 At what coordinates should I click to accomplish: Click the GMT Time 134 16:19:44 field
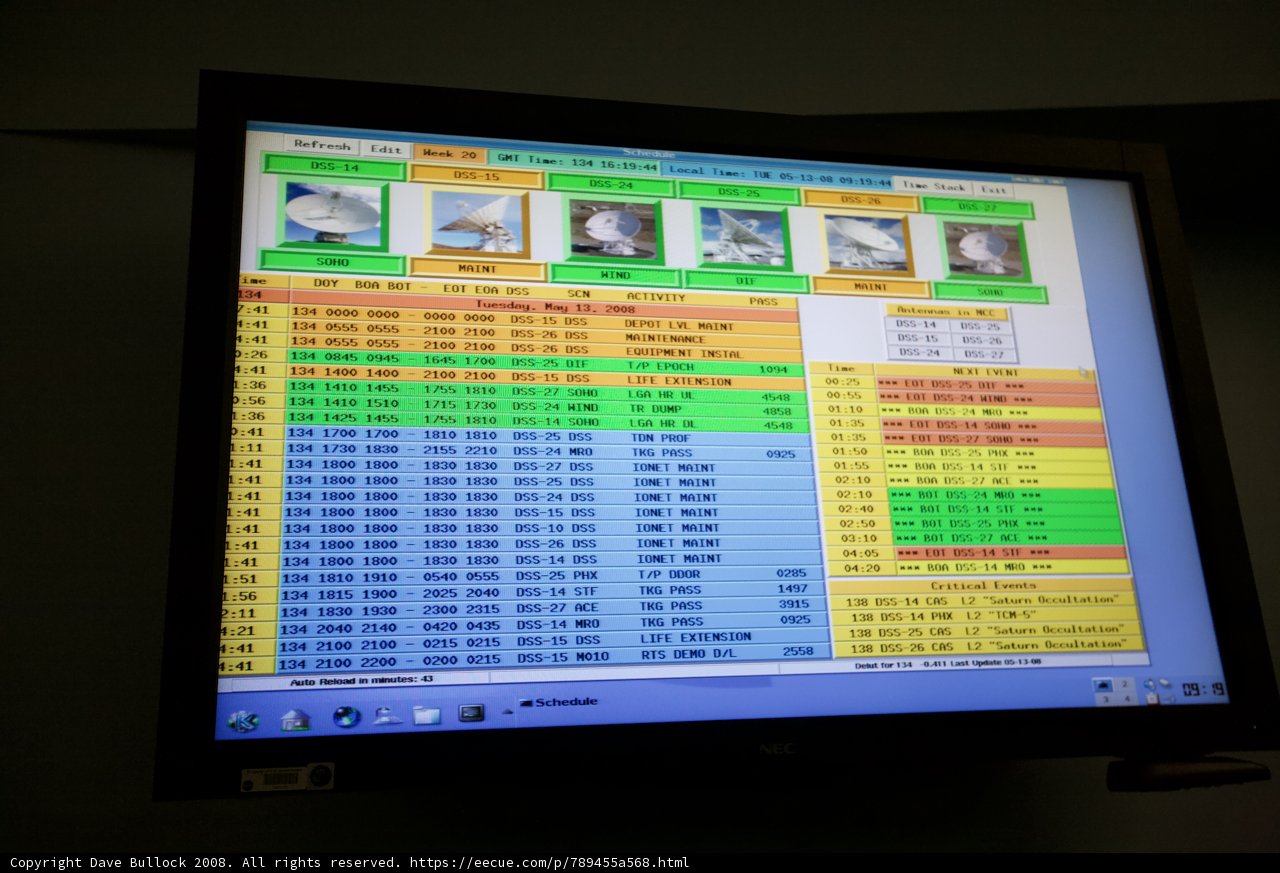[x=574, y=163]
